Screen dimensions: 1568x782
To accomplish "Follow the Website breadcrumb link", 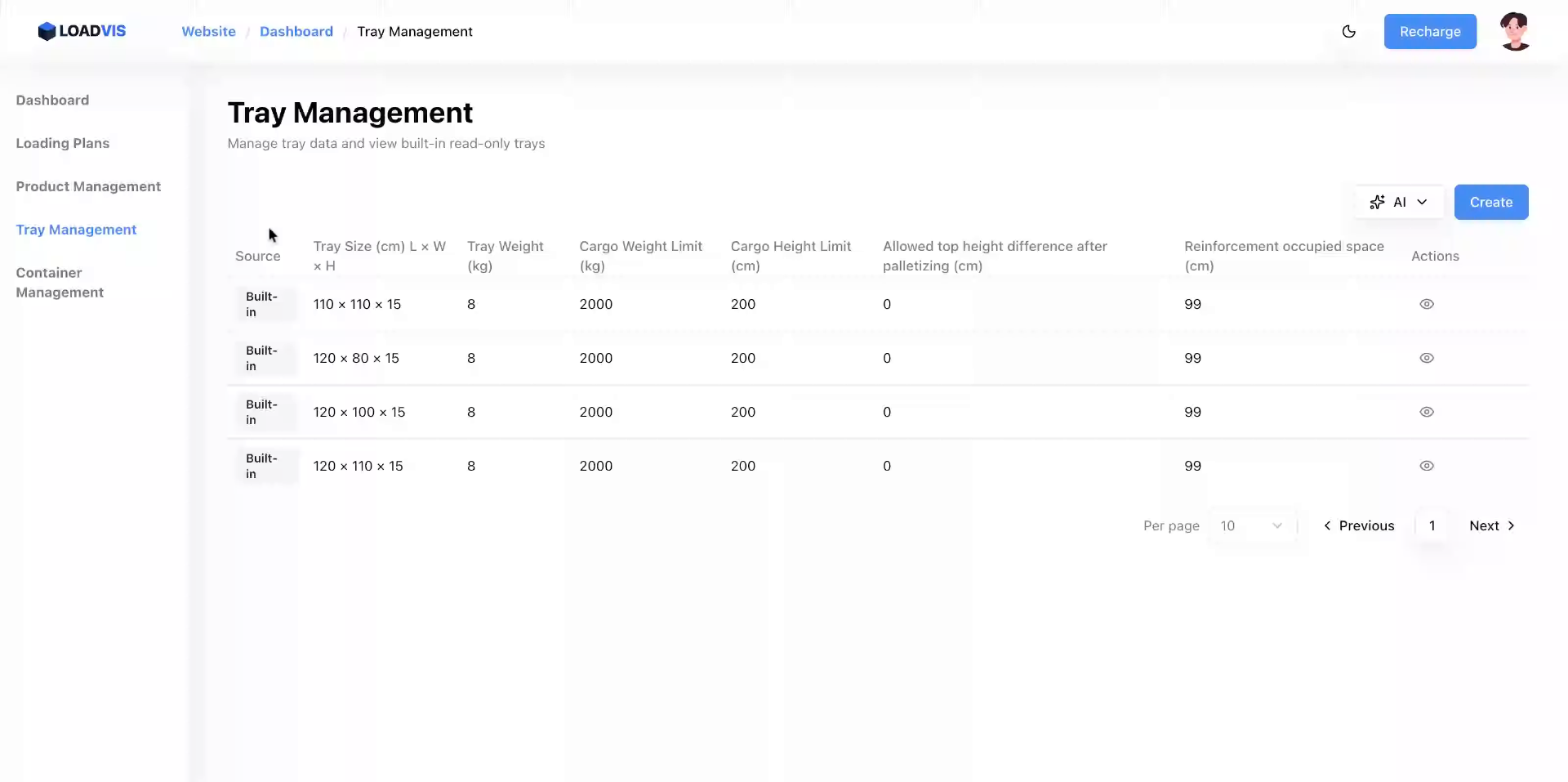I will click(x=208, y=32).
